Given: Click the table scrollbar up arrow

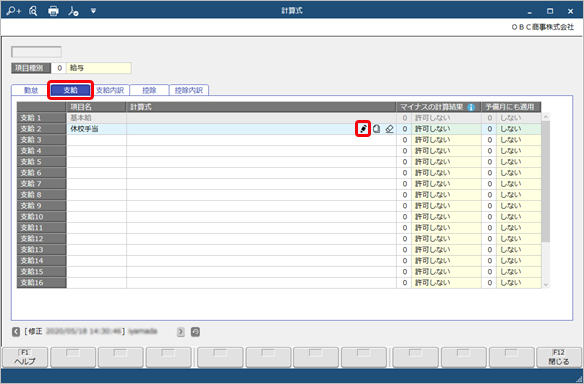Looking at the screenshot, I should [546, 117].
